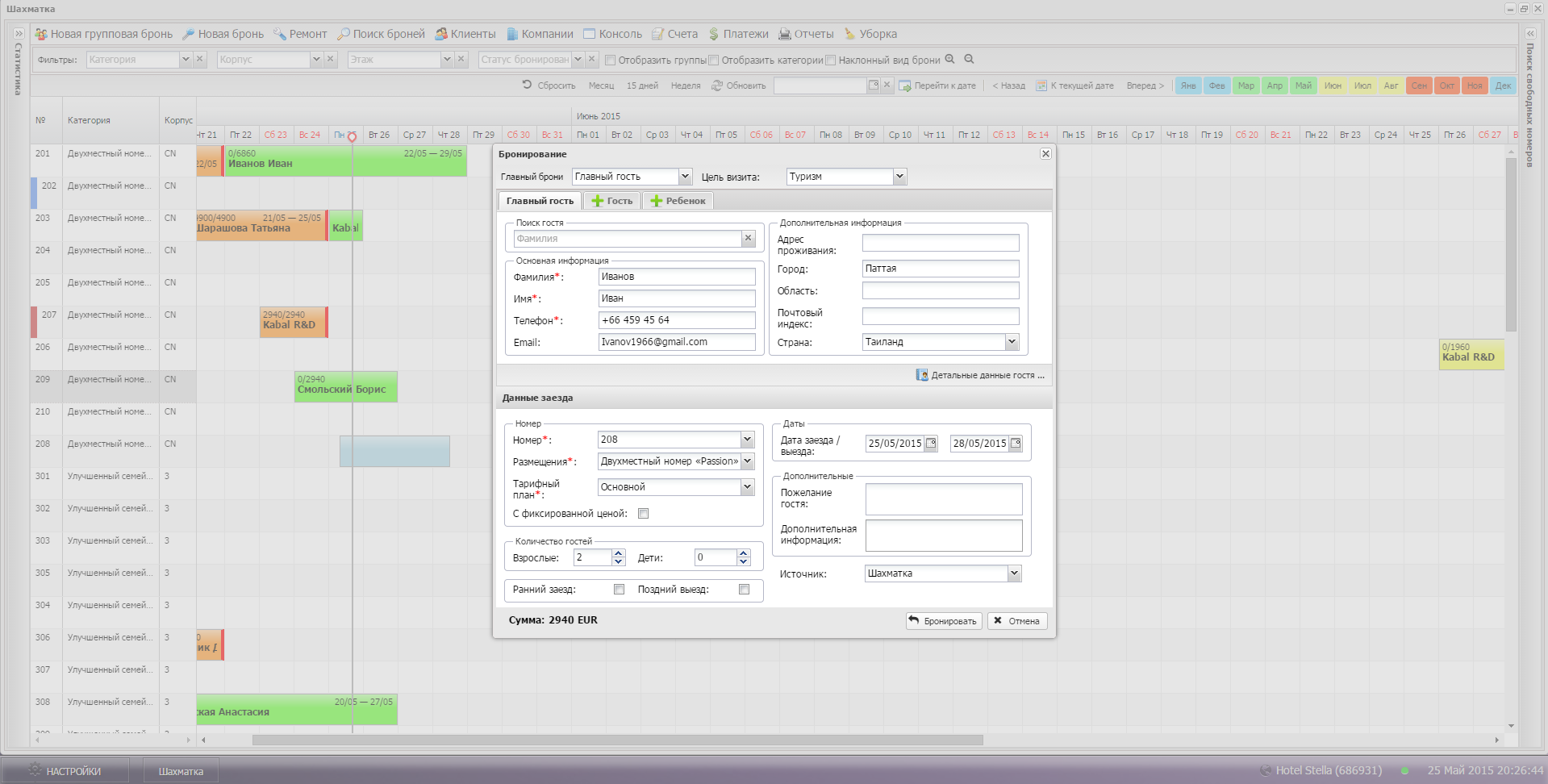Open the Страна dropdown

[1012, 341]
